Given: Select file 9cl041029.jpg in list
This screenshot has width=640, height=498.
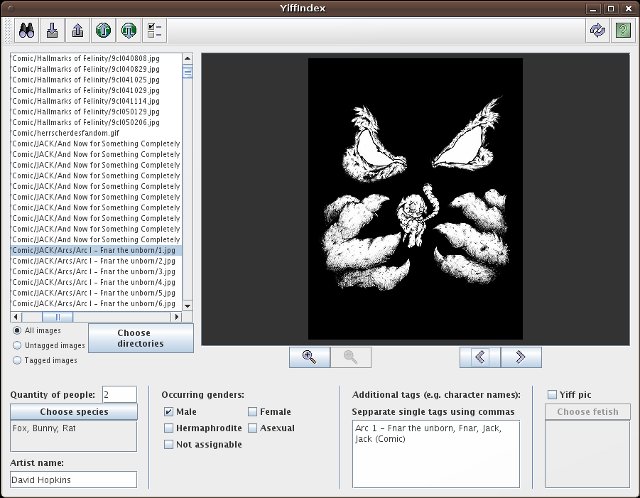Looking at the screenshot, I should point(96,90).
